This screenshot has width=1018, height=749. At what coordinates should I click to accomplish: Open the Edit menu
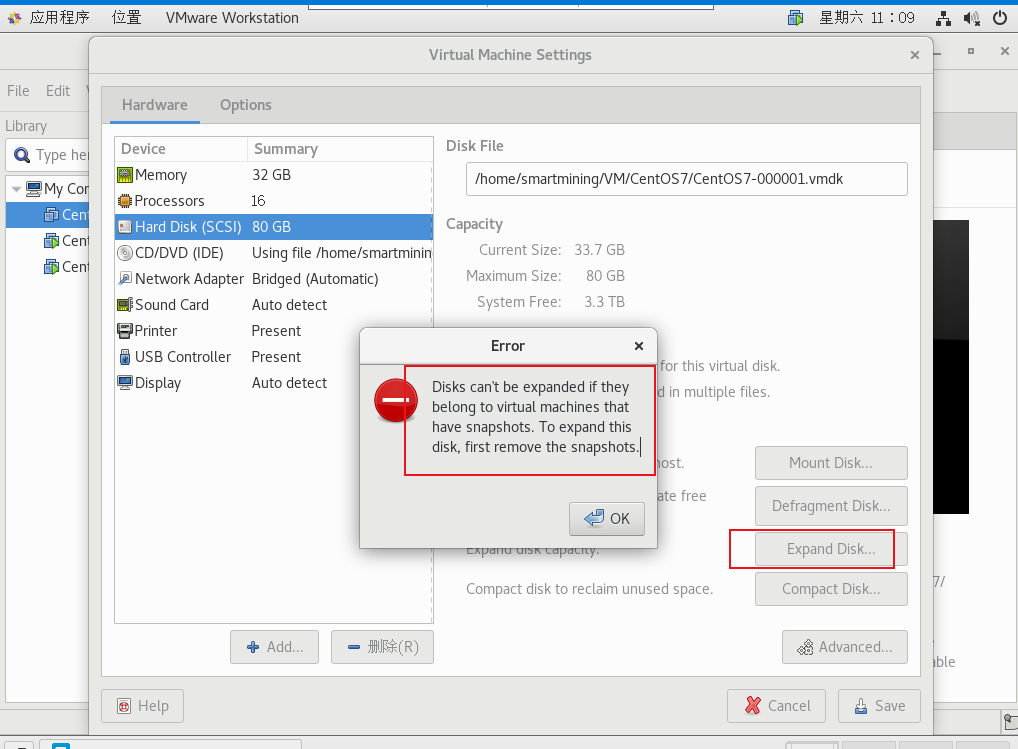[58, 91]
